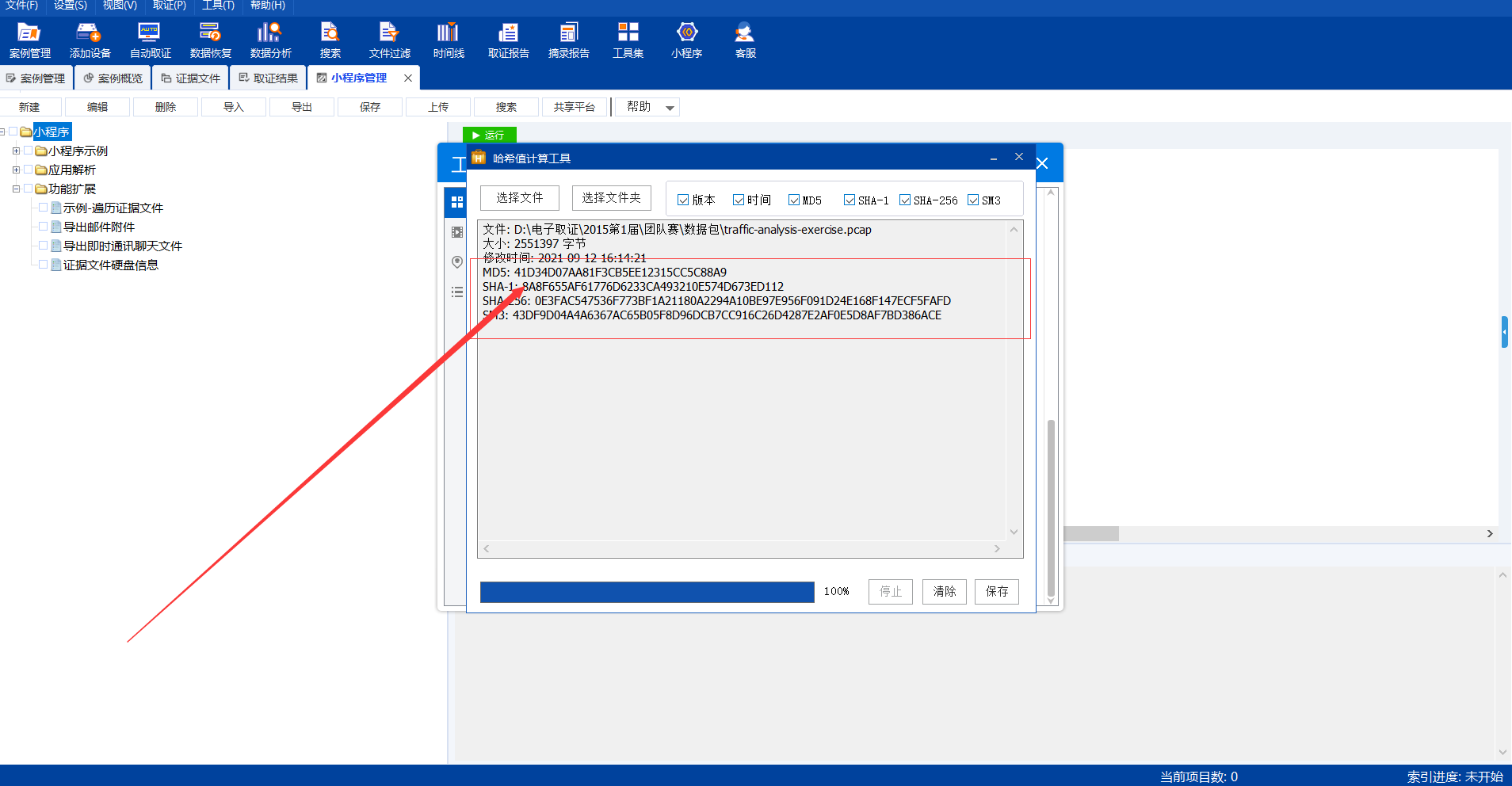Click the 选择文件夹 button

tap(612, 198)
